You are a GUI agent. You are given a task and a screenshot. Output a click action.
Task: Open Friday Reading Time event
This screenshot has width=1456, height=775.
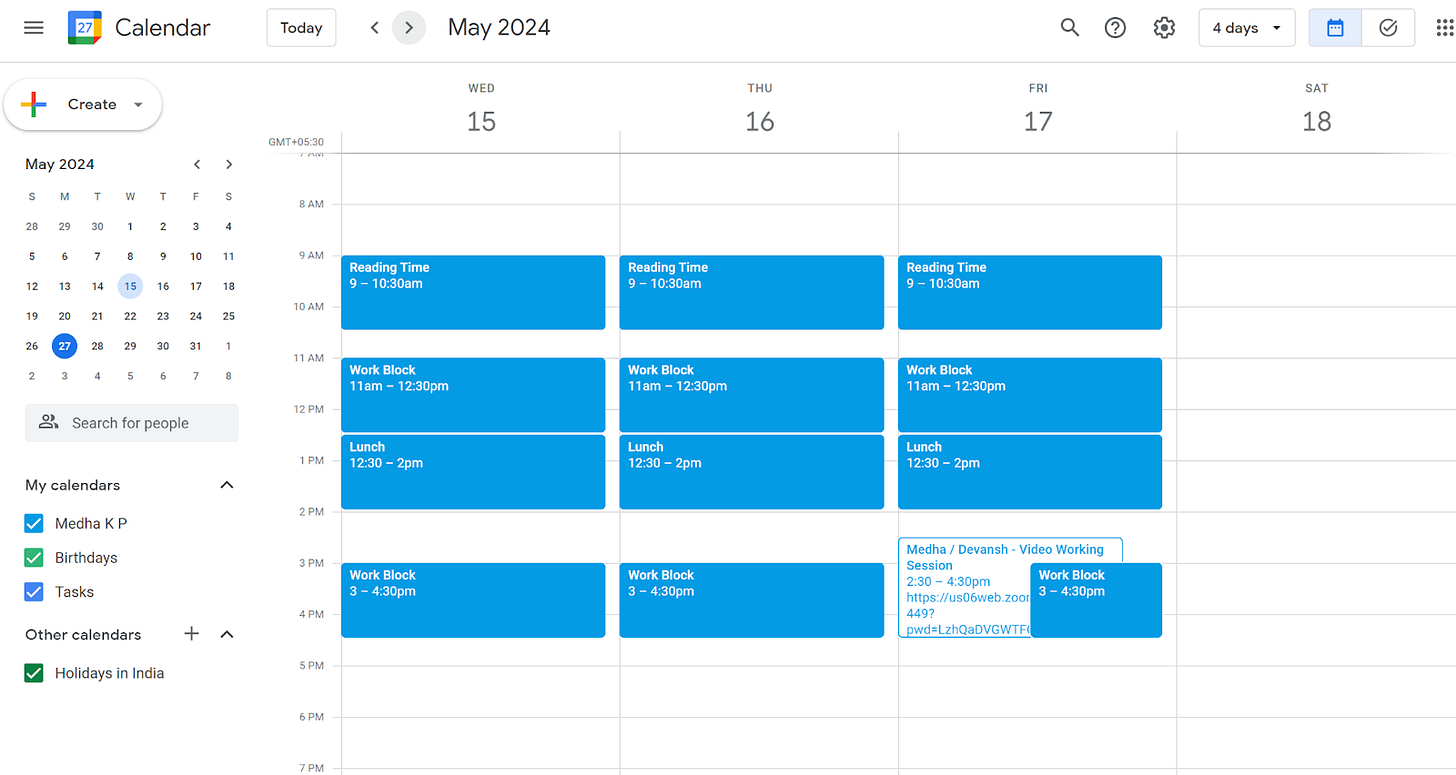pyautogui.click(x=1030, y=292)
